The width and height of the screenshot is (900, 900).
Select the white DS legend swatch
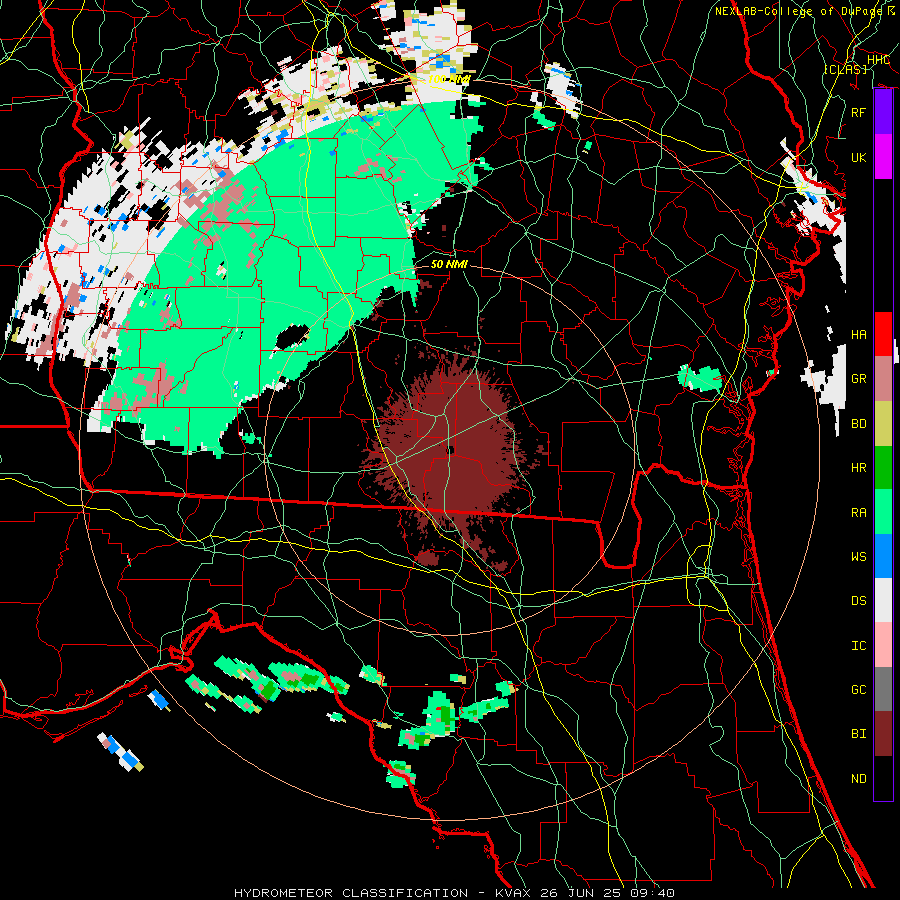click(x=883, y=600)
